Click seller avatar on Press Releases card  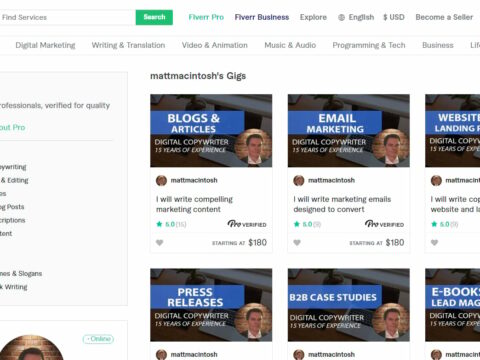coord(161,354)
